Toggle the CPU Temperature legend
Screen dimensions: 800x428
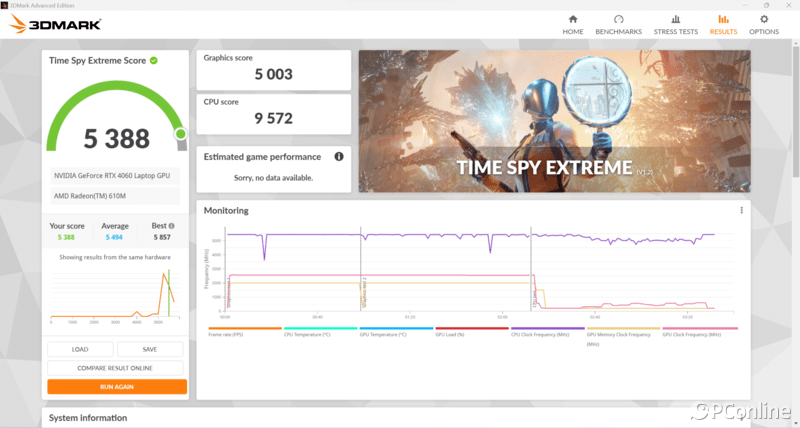(320, 332)
